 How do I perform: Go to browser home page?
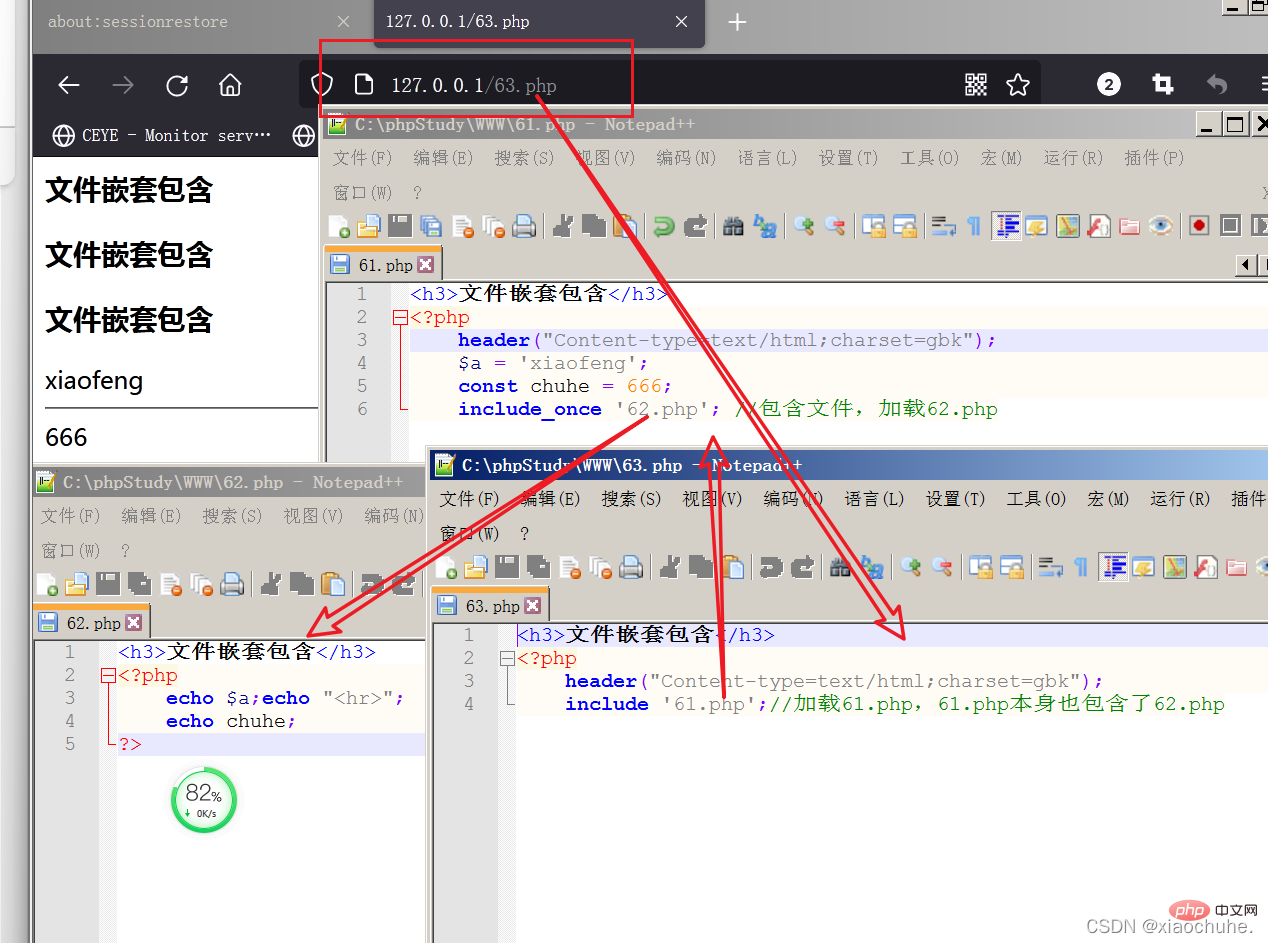(x=230, y=85)
